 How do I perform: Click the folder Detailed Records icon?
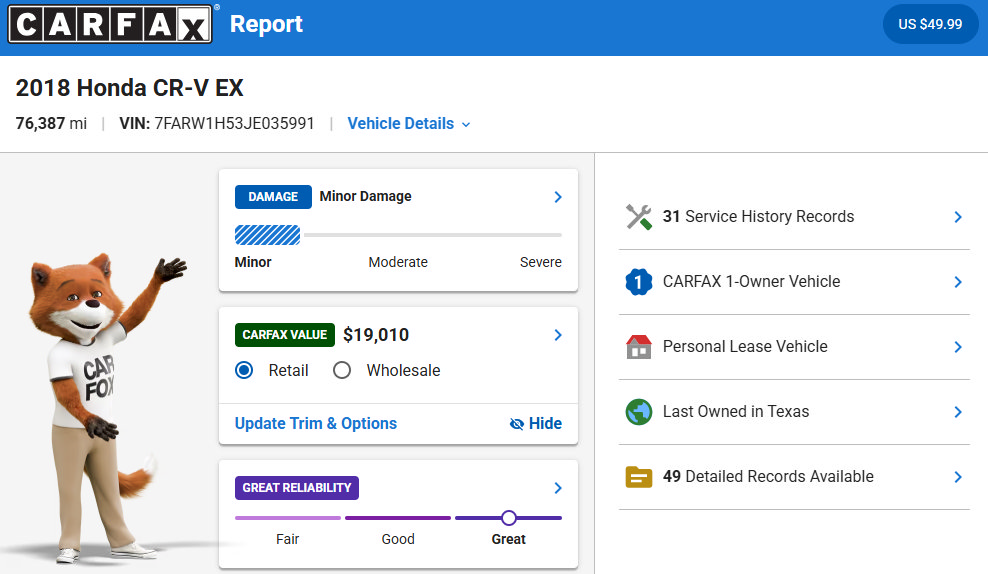pyautogui.click(x=639, y=477)
